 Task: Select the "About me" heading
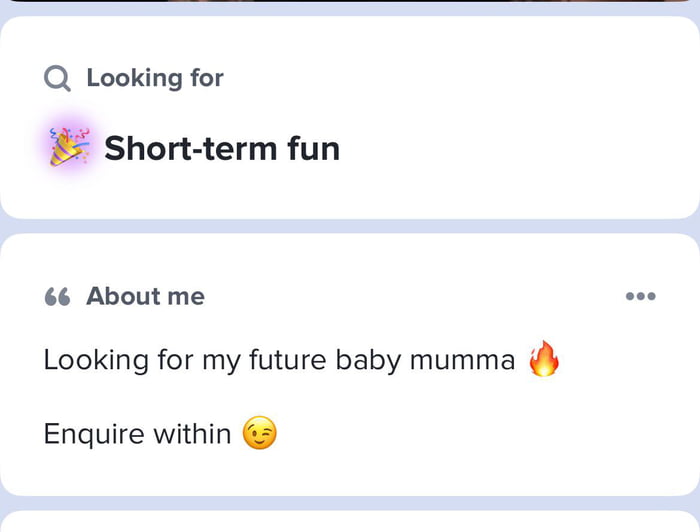pyautogui.click(x=145, y=296)
